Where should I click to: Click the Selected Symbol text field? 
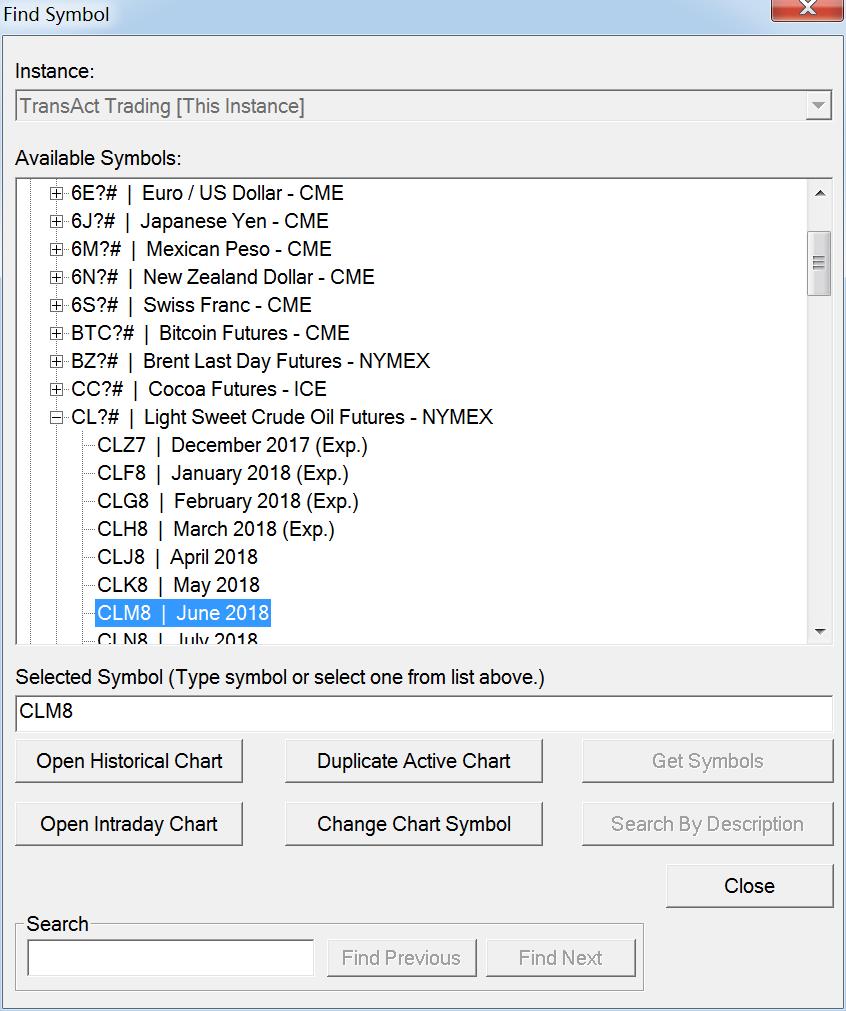point(424,713)
